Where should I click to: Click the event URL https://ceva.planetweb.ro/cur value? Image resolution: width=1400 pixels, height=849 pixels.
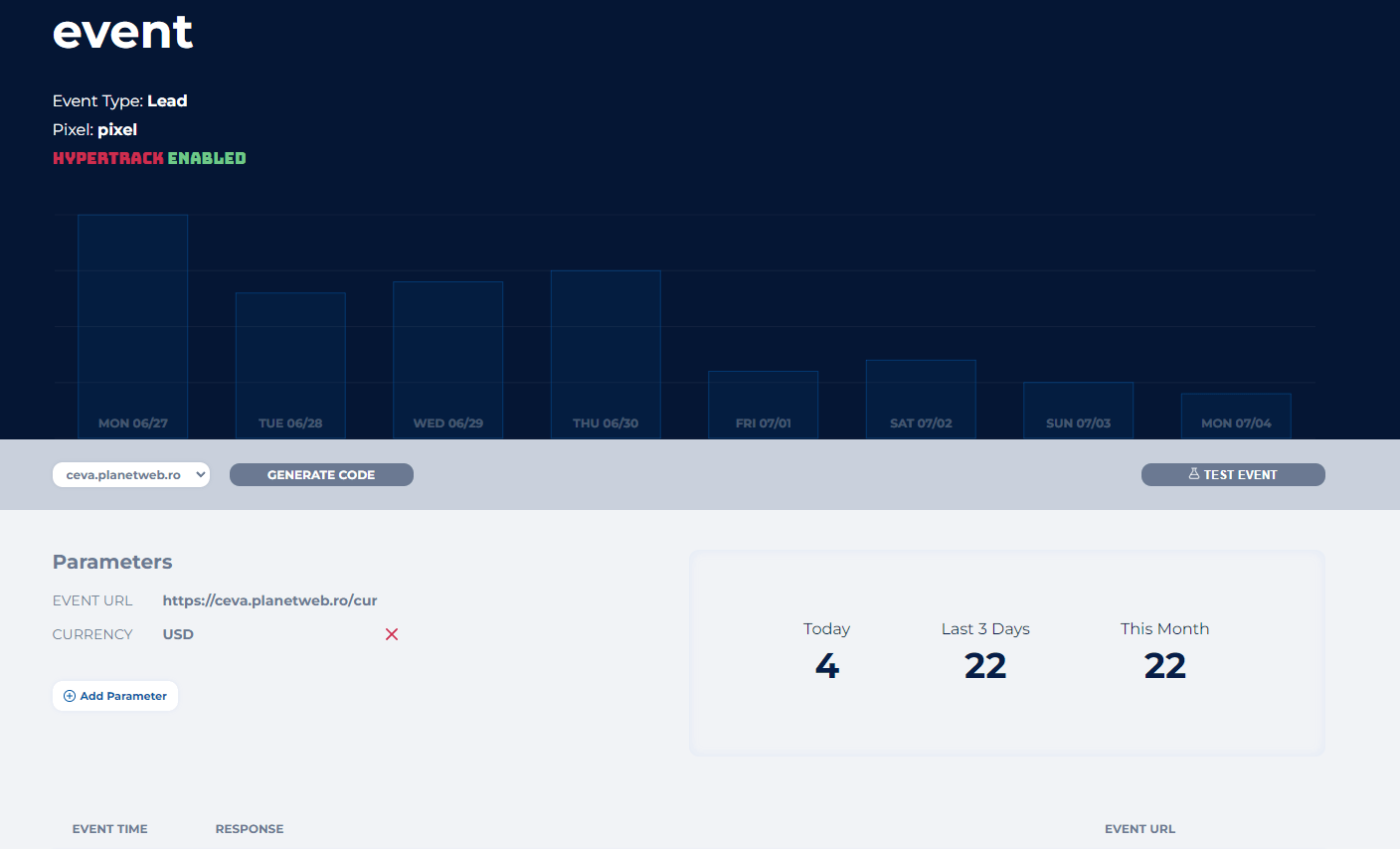point(269,600)
